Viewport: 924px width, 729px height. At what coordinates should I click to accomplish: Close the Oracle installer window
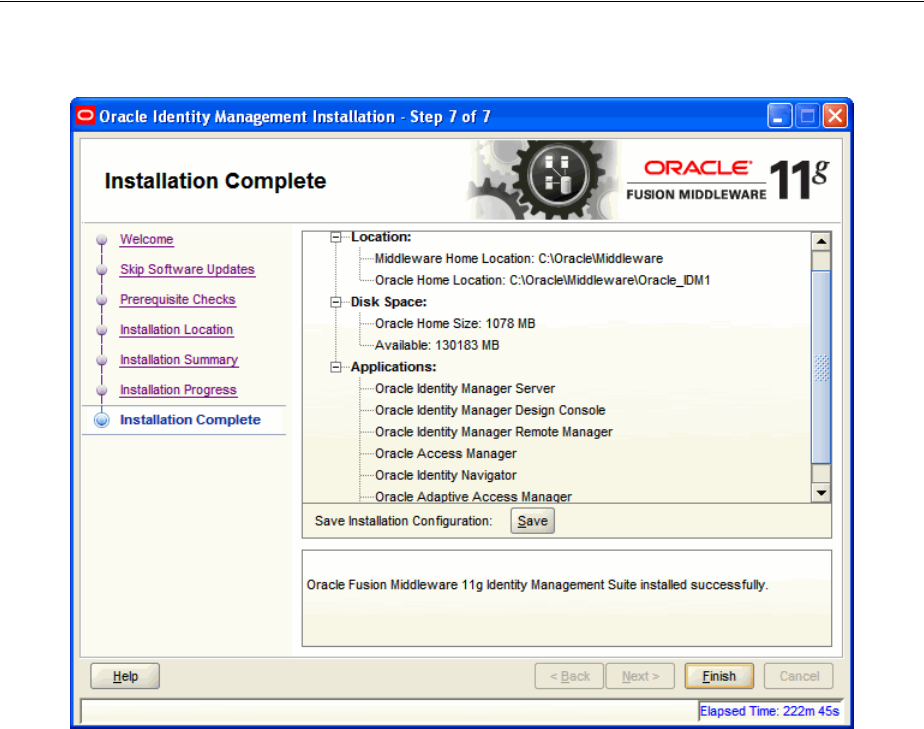835,116
